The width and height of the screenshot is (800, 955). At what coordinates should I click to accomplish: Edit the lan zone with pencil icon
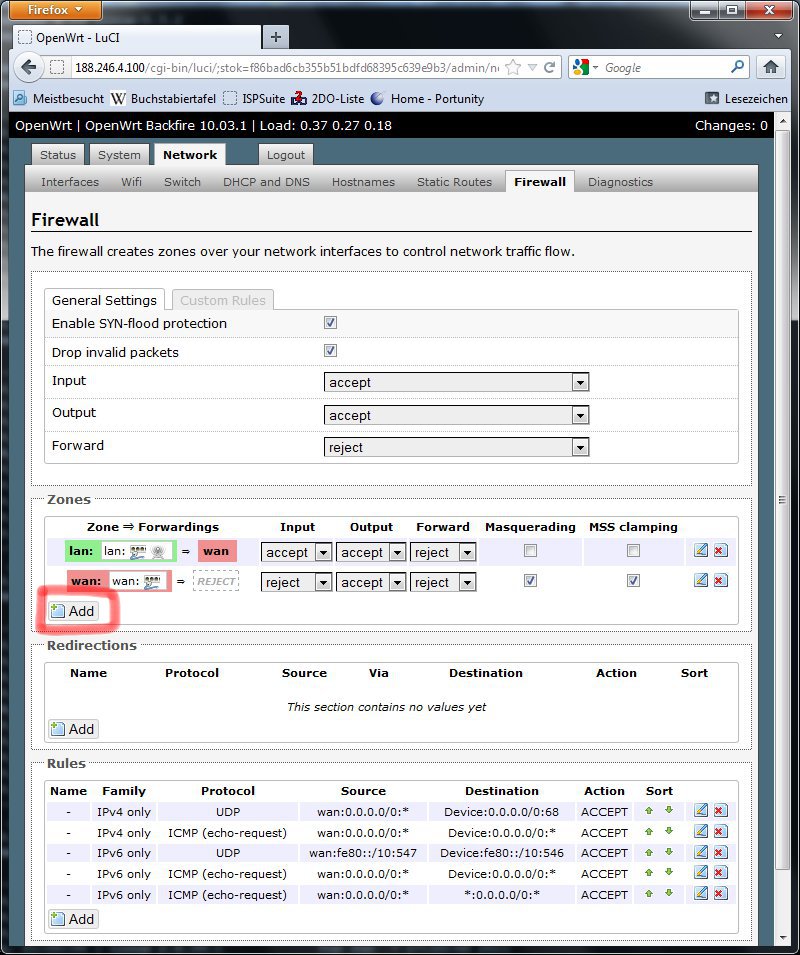[701, 550]
